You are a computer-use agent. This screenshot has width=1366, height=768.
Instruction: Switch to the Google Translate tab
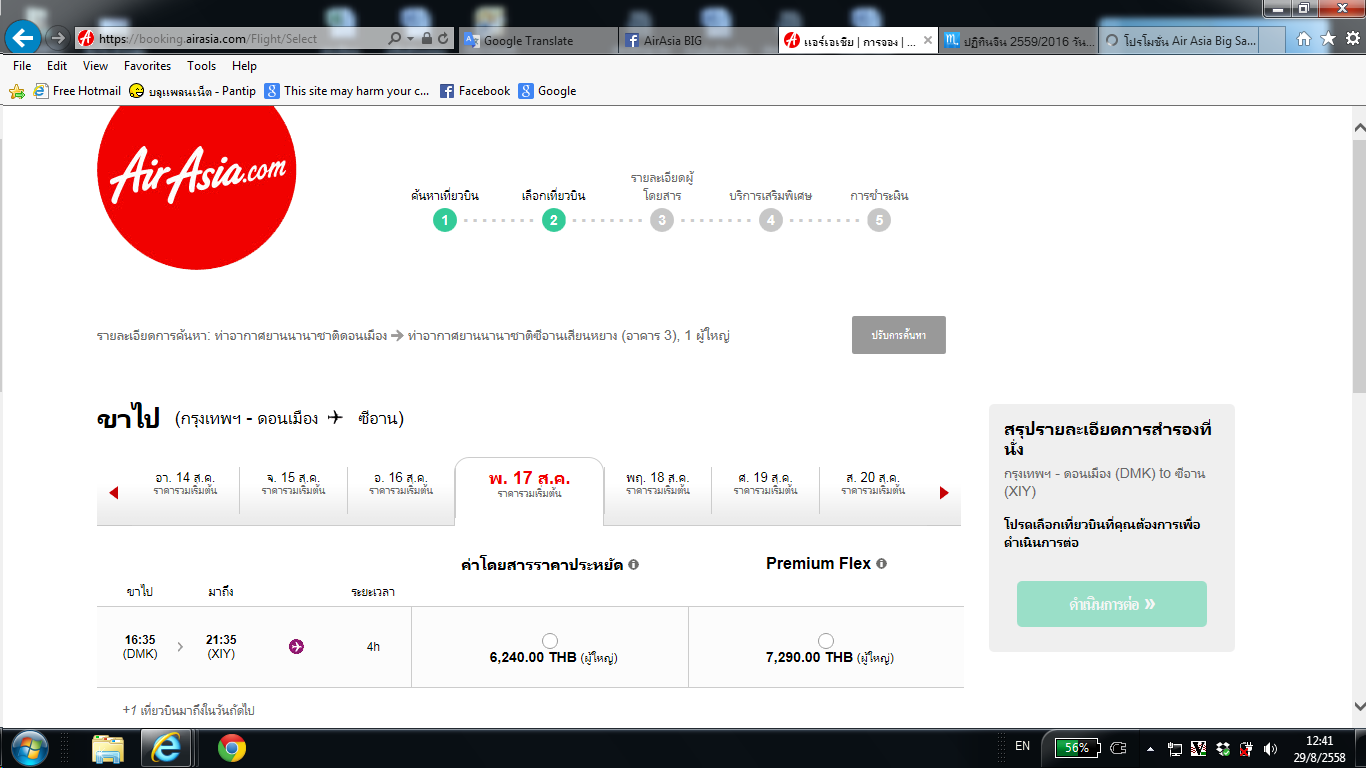click(538, 40)
